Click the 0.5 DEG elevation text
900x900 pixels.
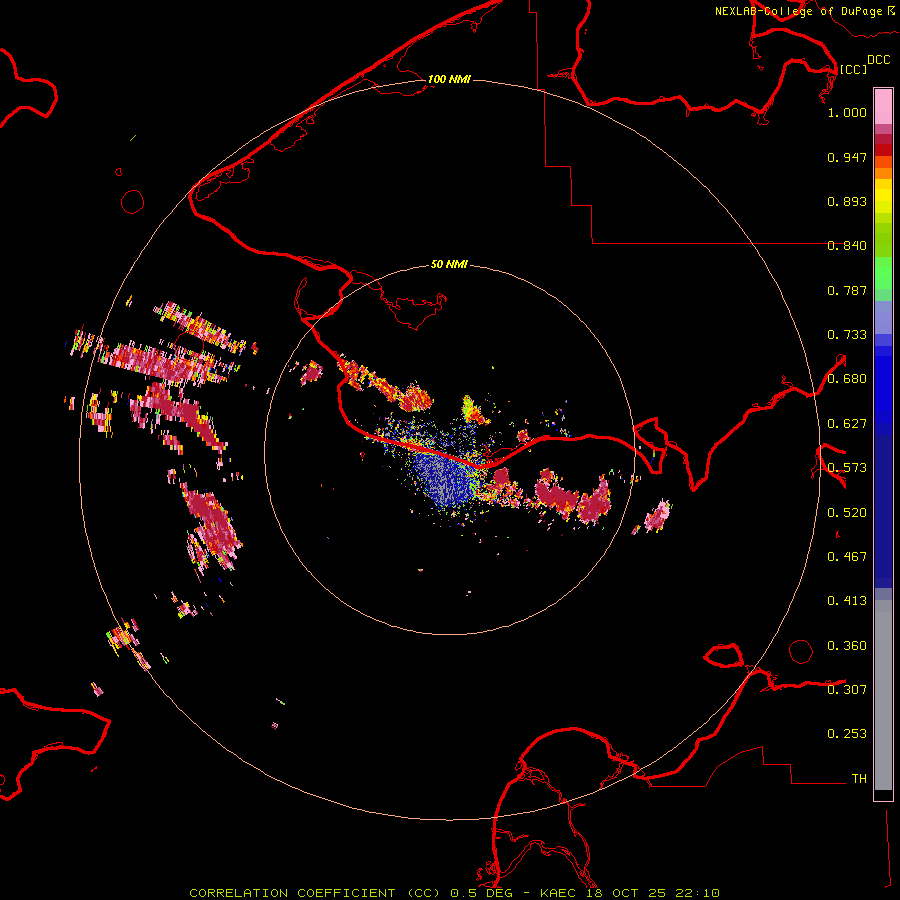(x=481, y=893)
